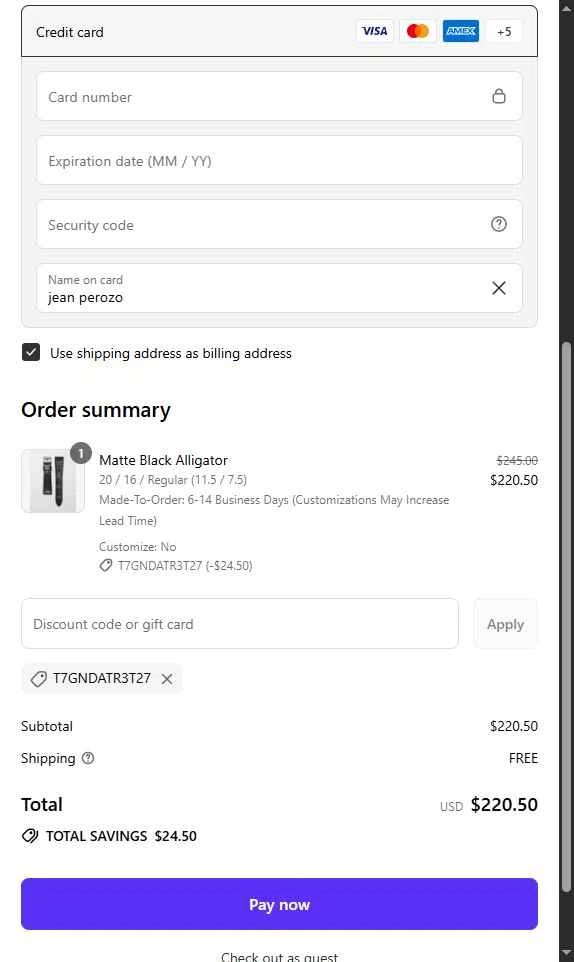Viewport: 574px width, 962px height.
Task: Show the +5 more card types
Action: pyautogui.click(x=504, y=31)
